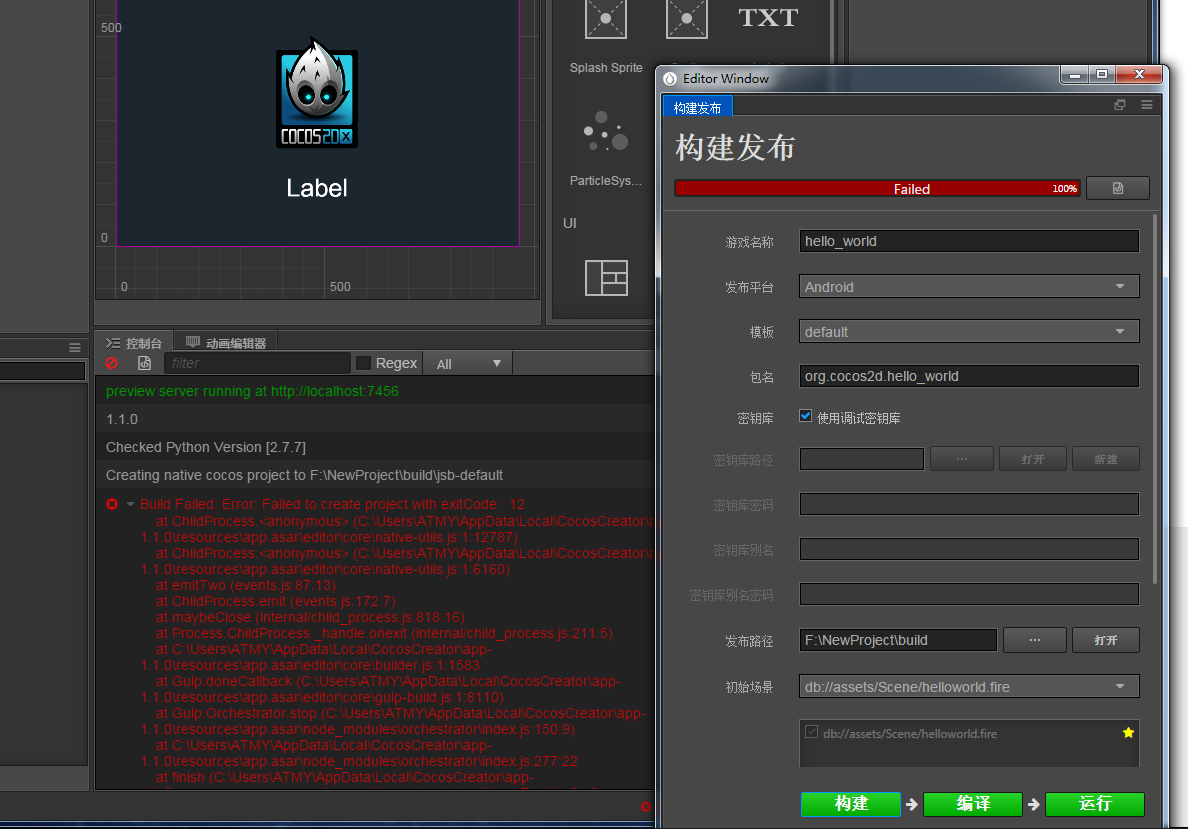1188x829 pixels.
Task: Maximize the Editor Window
Action: [x=1102, y=74]
